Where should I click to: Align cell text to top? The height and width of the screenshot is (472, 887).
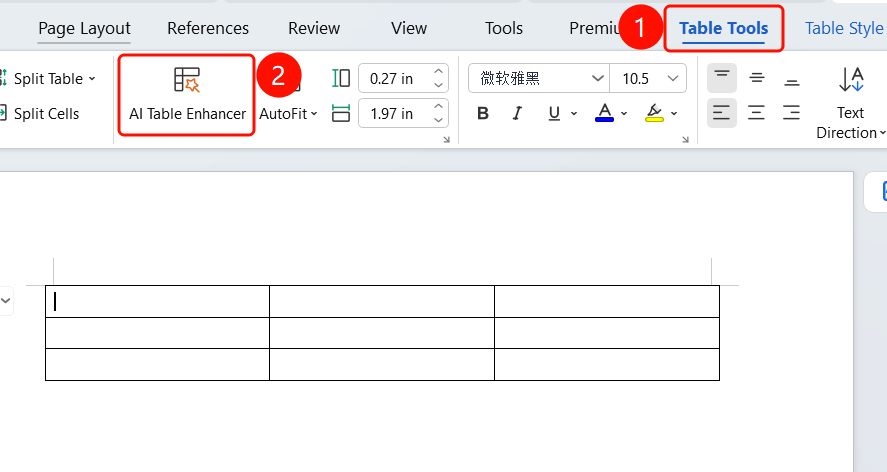click(722, 78)
